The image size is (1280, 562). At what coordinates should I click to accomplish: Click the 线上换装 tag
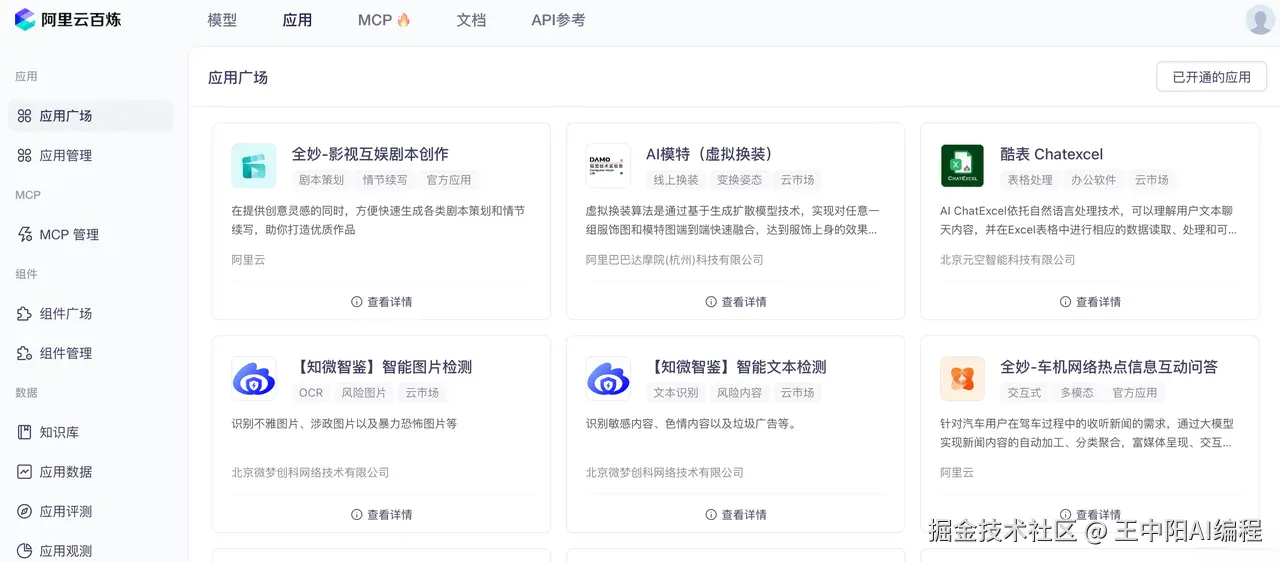pos(676,180)
